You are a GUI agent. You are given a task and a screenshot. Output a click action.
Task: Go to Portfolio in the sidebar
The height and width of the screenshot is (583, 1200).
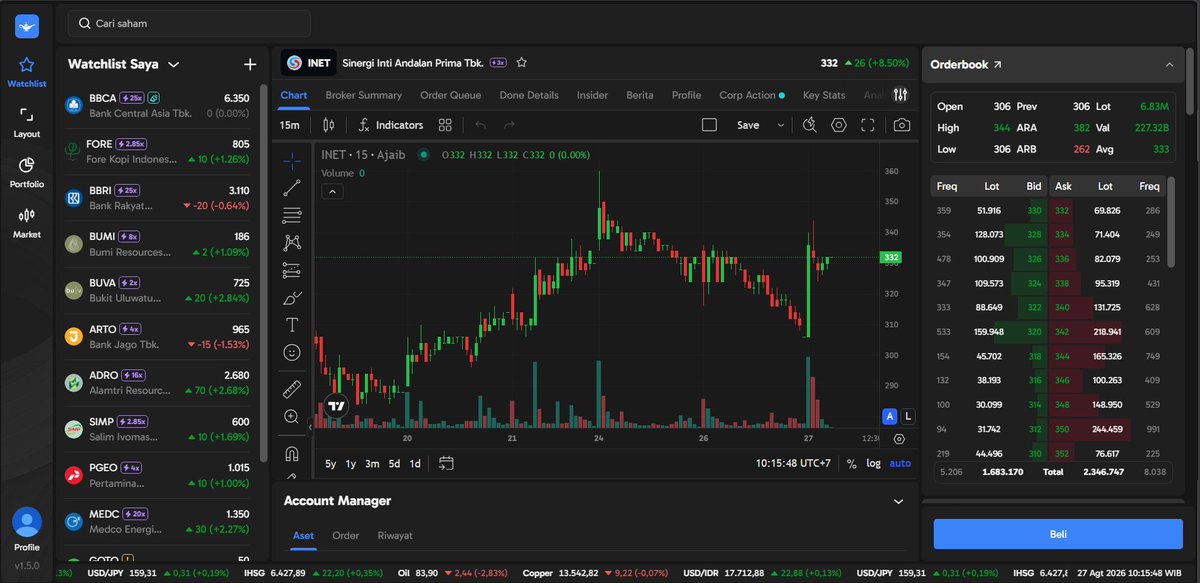(27, 172)
